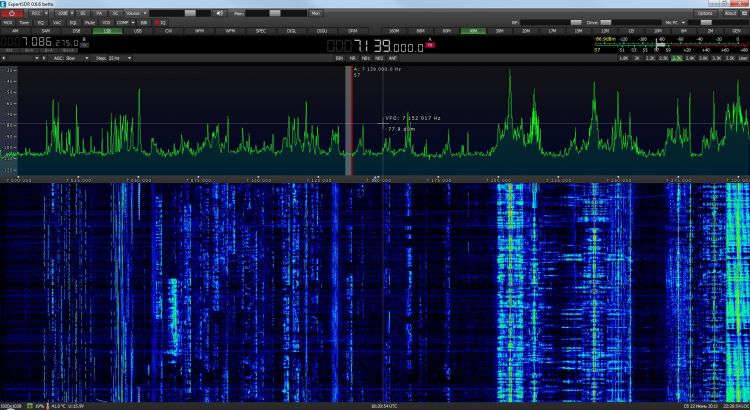
Task: Switch to the 2M band
Action: click(710, 31)
